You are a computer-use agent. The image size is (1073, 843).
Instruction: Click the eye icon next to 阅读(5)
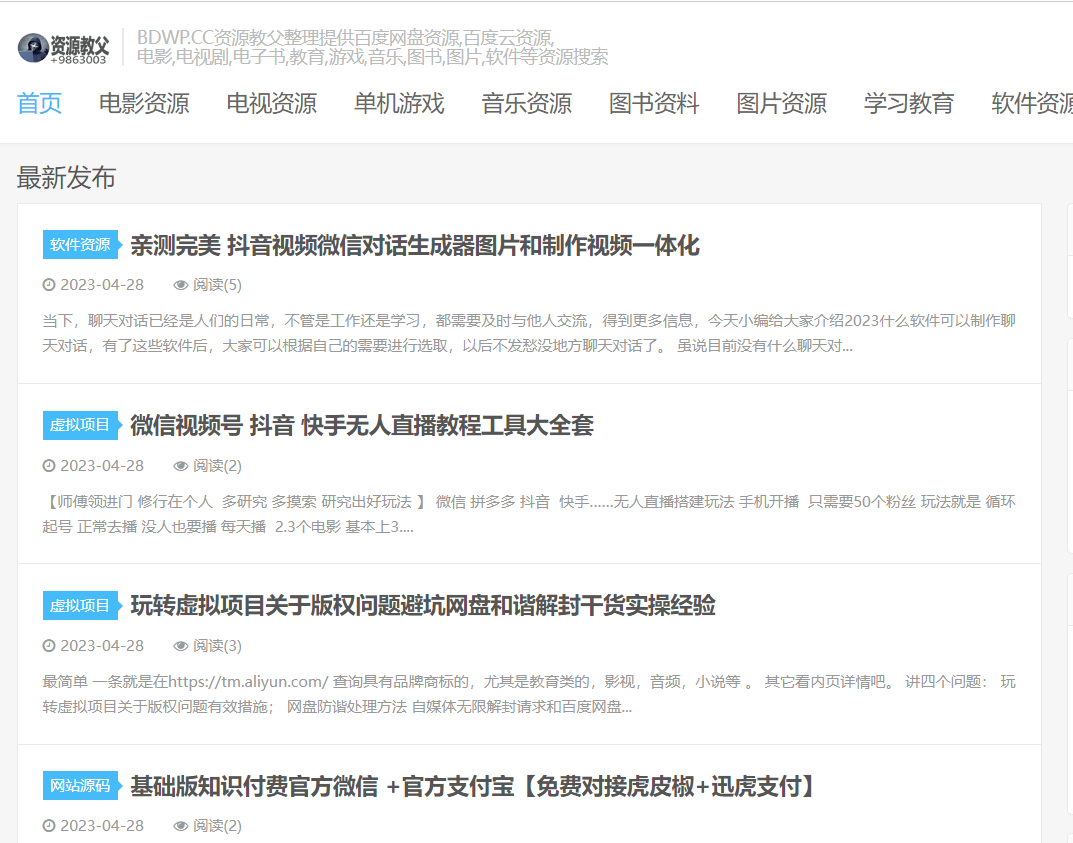point(181,285)
